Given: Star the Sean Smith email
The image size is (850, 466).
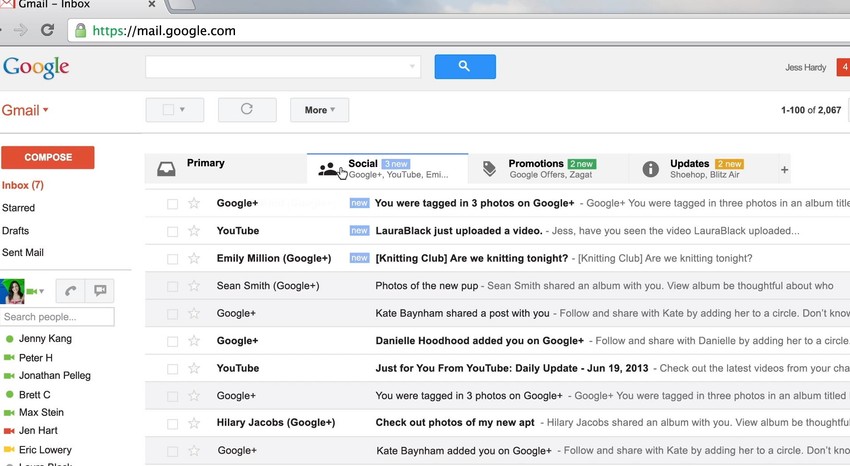Looking at the screenshot, I should 194,286.
